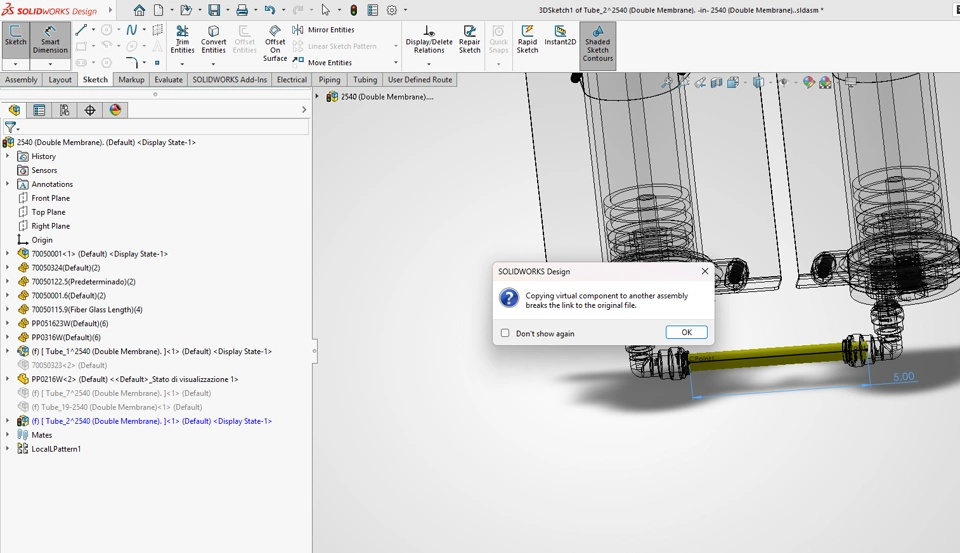Open FeatureManager Design Tree tab icon
This screenshot has width=960, height=553.
pos(15,110)
